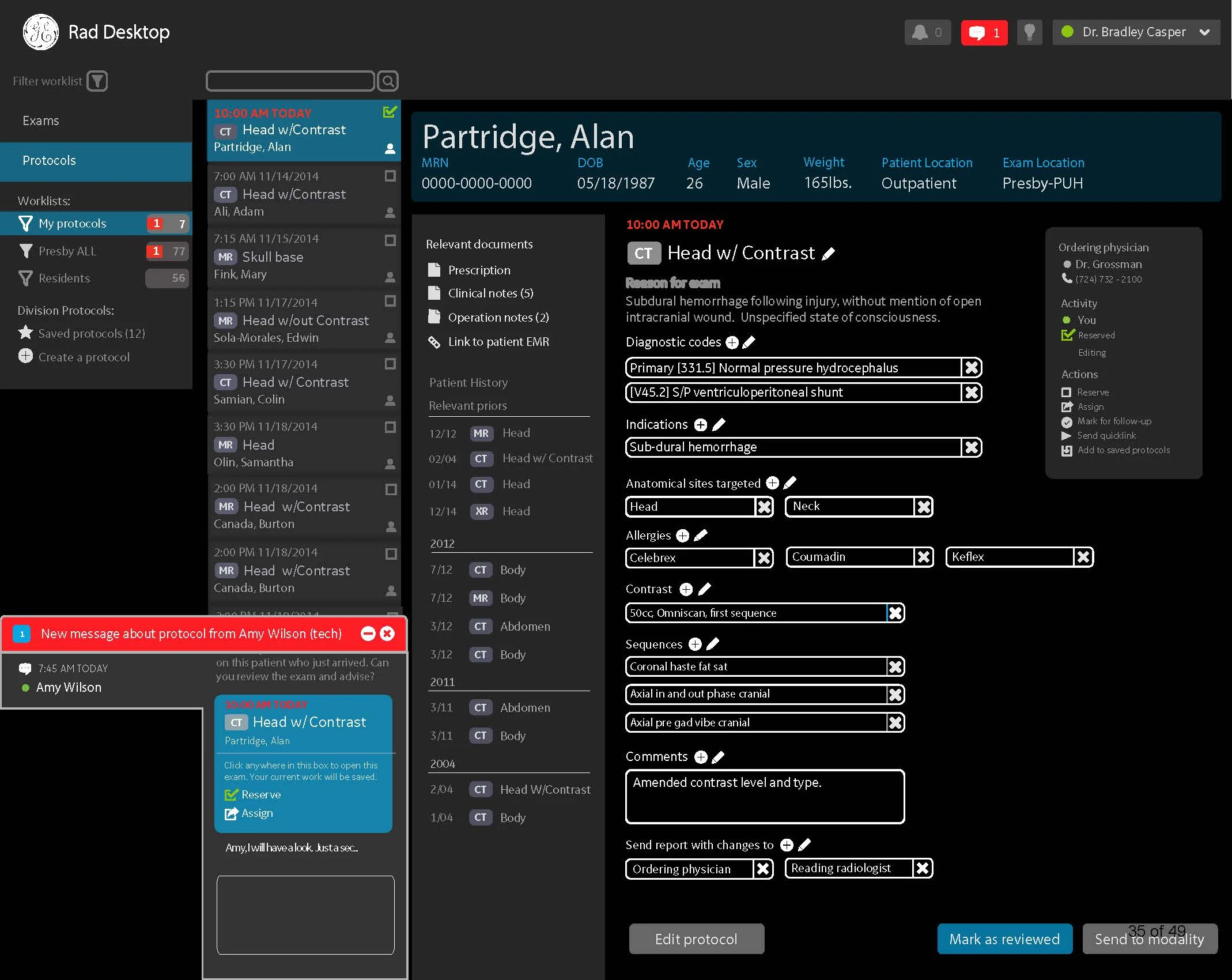Click the lightbulb tips icon

pos(1030,32)
